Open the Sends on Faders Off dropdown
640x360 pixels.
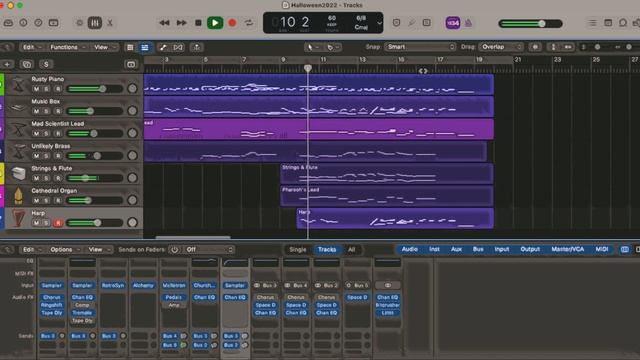[209, 249]
